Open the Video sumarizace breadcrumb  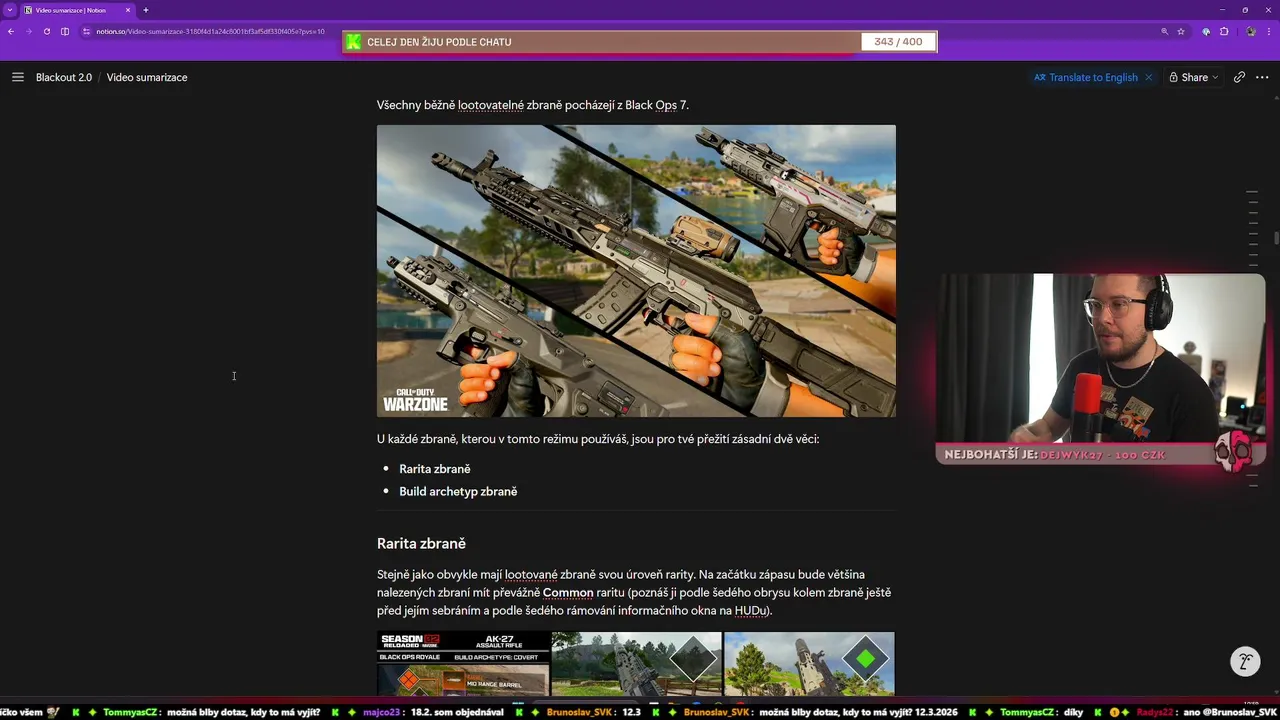[x=147, y=77]
